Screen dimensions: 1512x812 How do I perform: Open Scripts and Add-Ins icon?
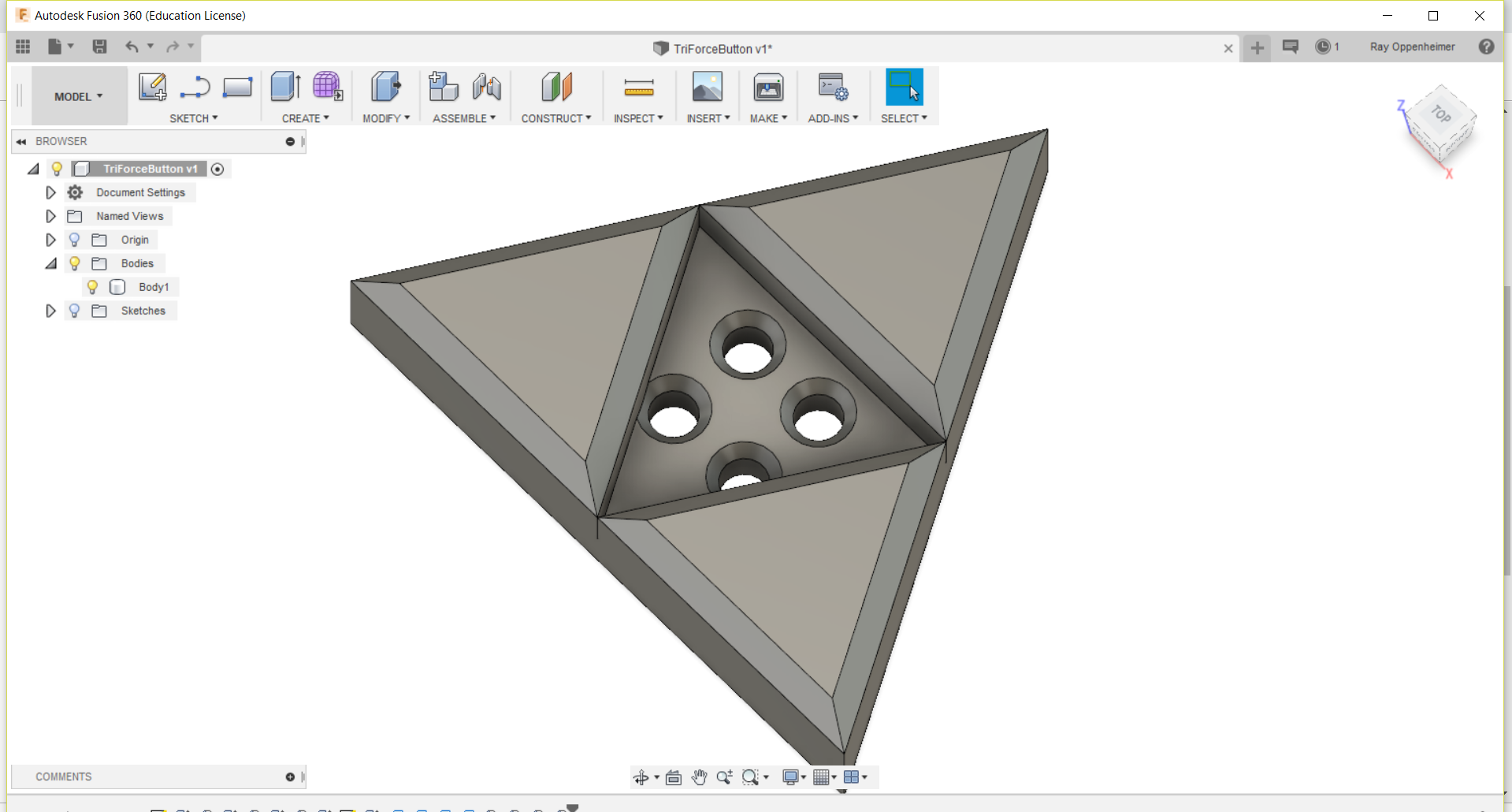(x=833, y=87)
